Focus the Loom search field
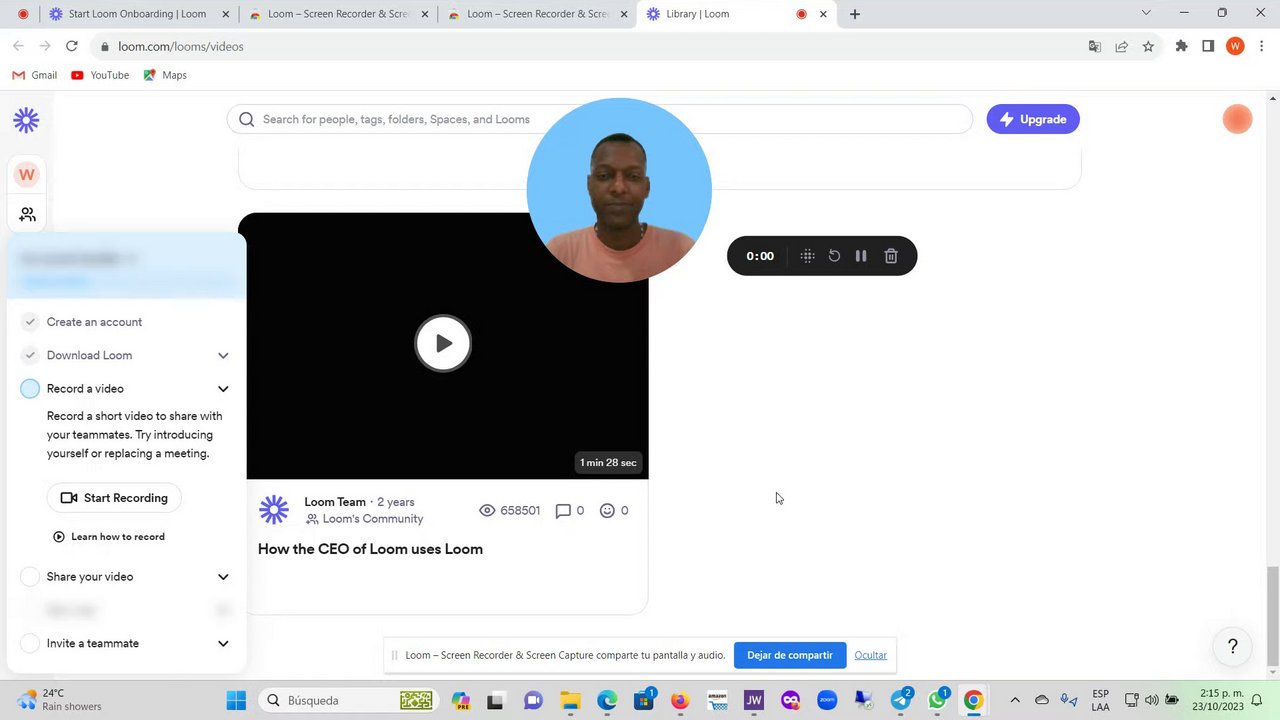 [x=600, y=119]
